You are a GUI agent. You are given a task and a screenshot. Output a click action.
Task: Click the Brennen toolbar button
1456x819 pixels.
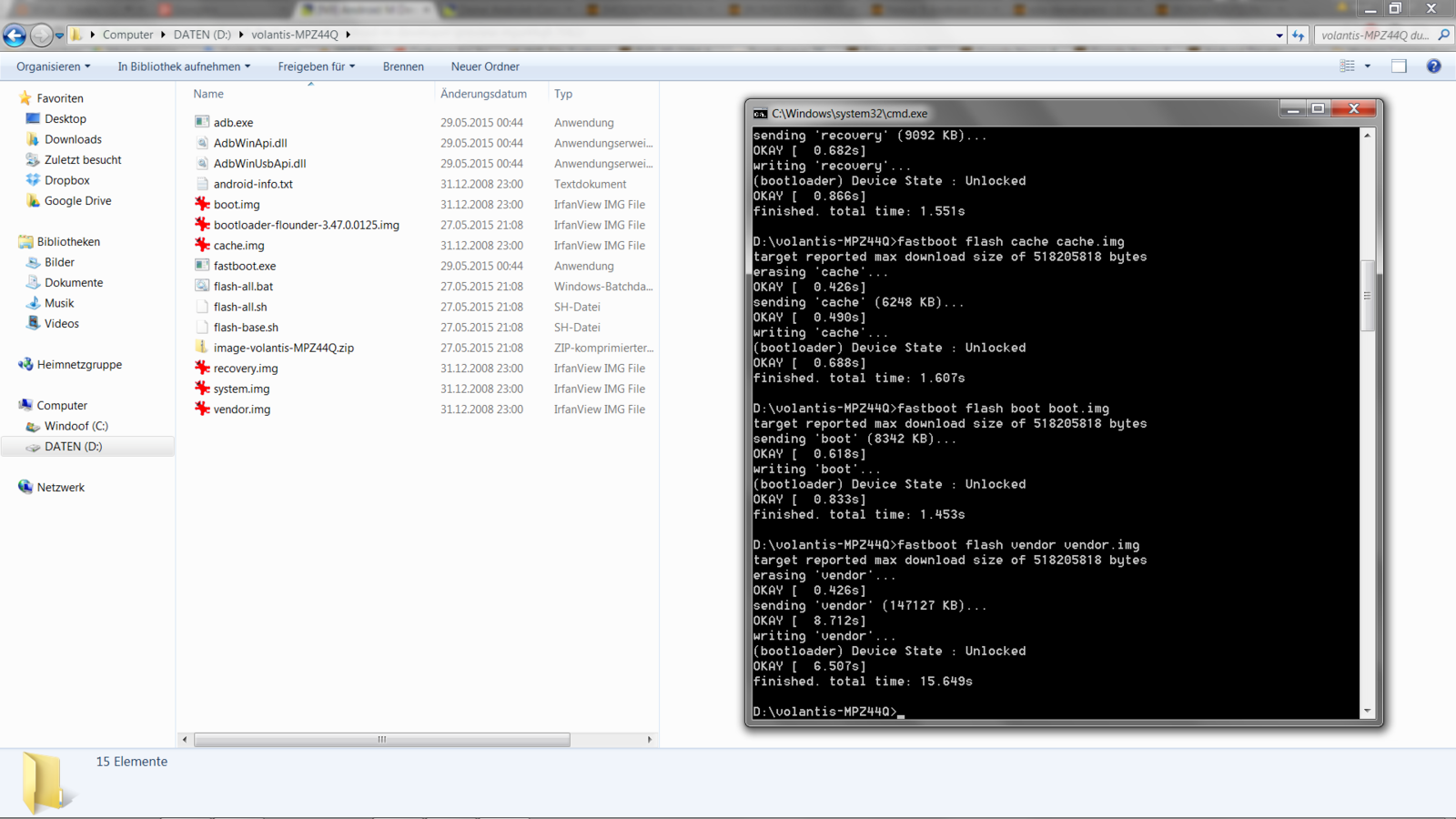[x=403, y=66]
